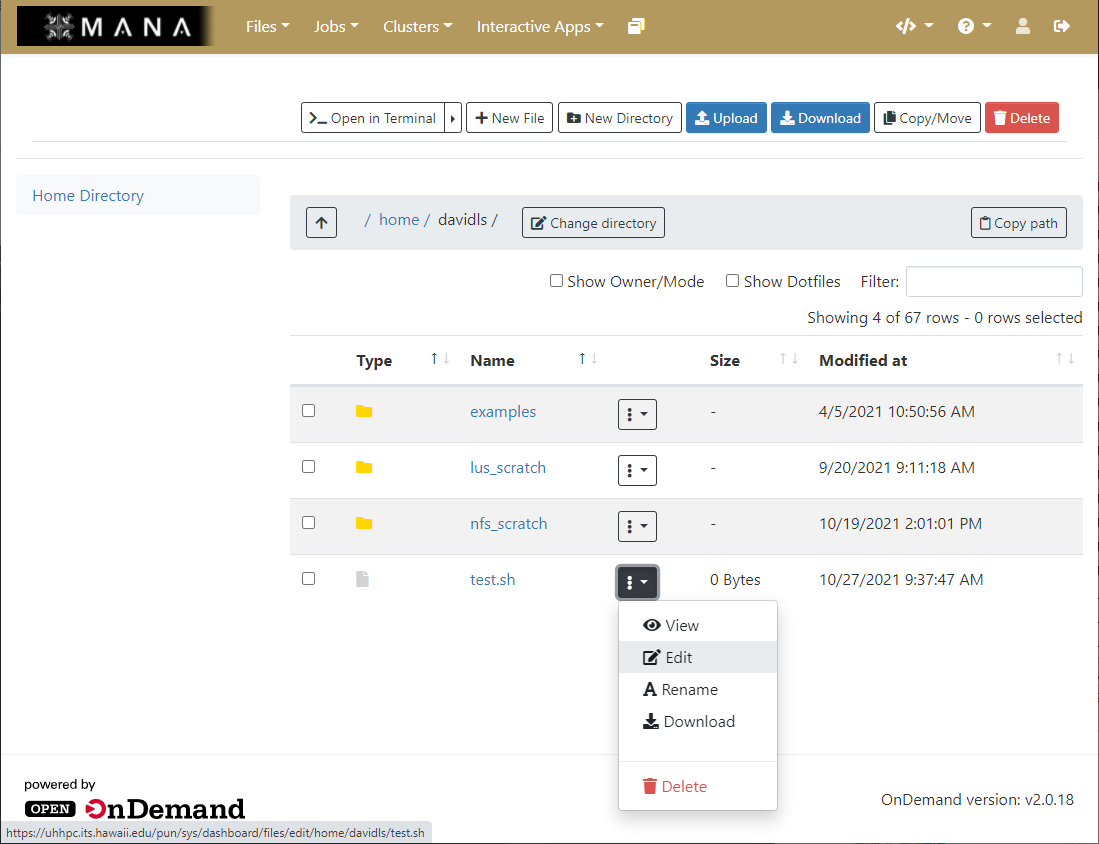Open actions dropdown for lus_scratch row
The height and width of the screenshot is (844, 1099).
637,470
